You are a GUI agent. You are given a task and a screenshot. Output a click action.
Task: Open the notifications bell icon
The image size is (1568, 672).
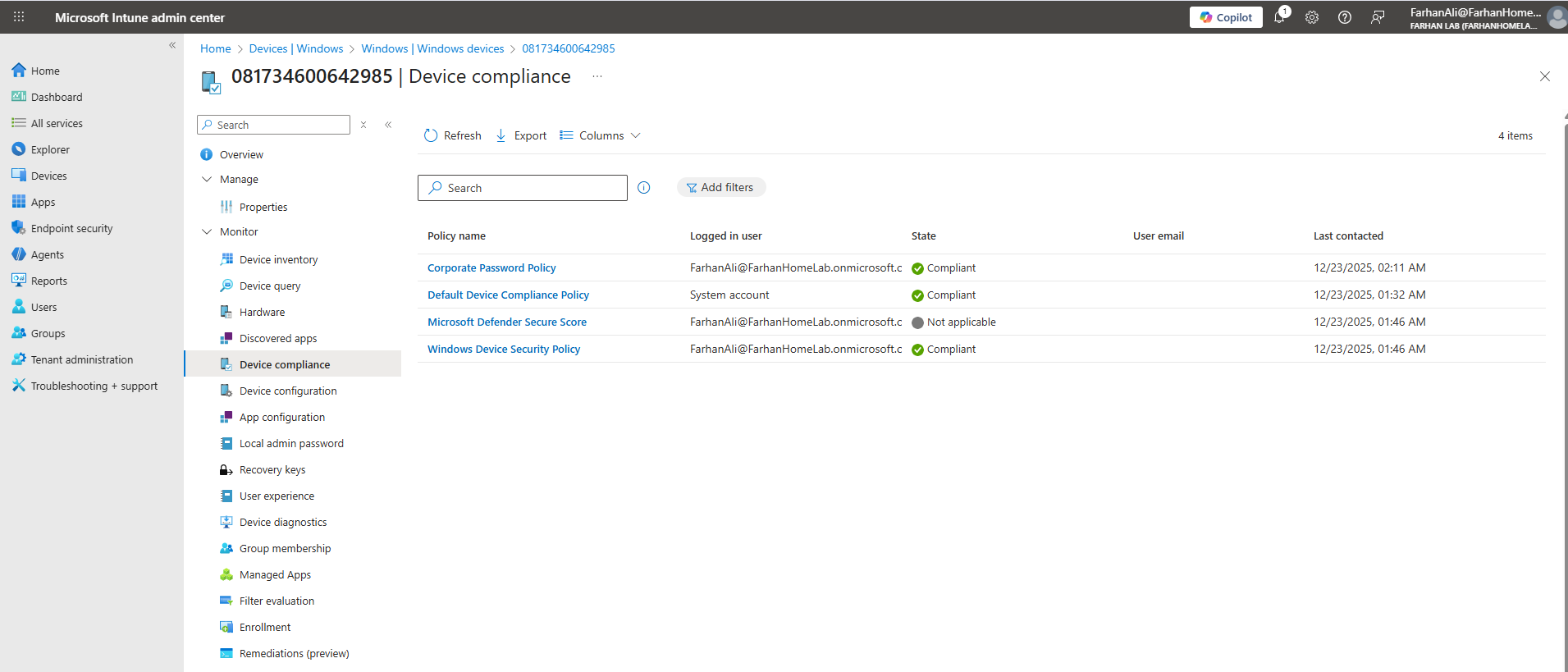pyautogui.click(x=1279, y=17)
